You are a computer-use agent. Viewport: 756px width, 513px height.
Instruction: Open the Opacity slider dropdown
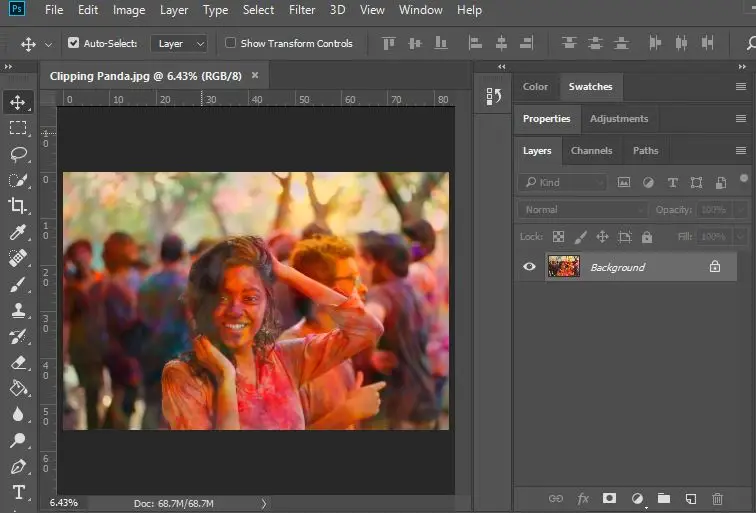[740, 210]
